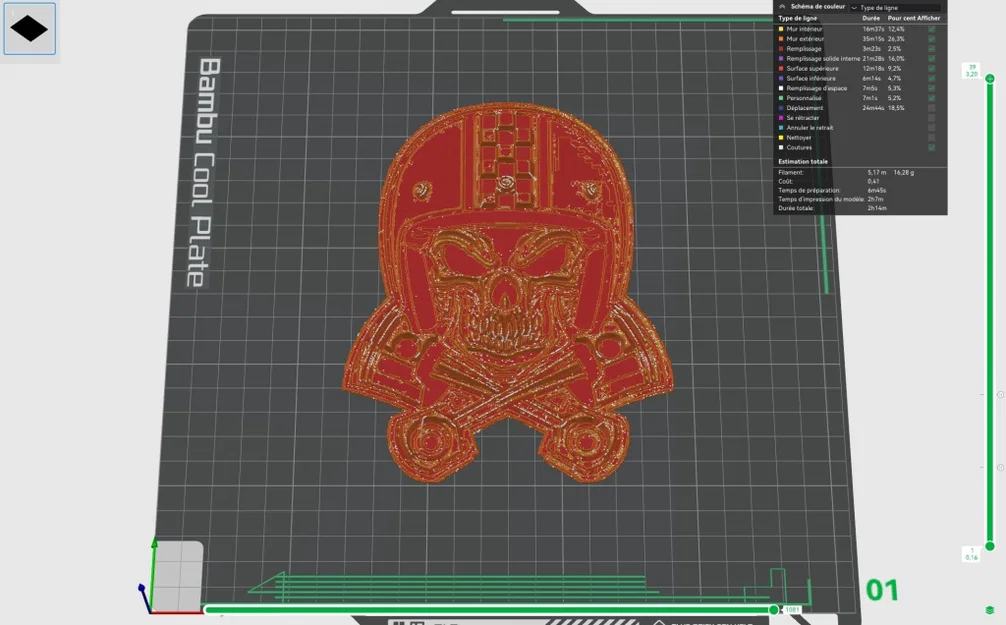Click the Type de ligne column header
This screenshot has height=625, width=1006.
(797, 19)
